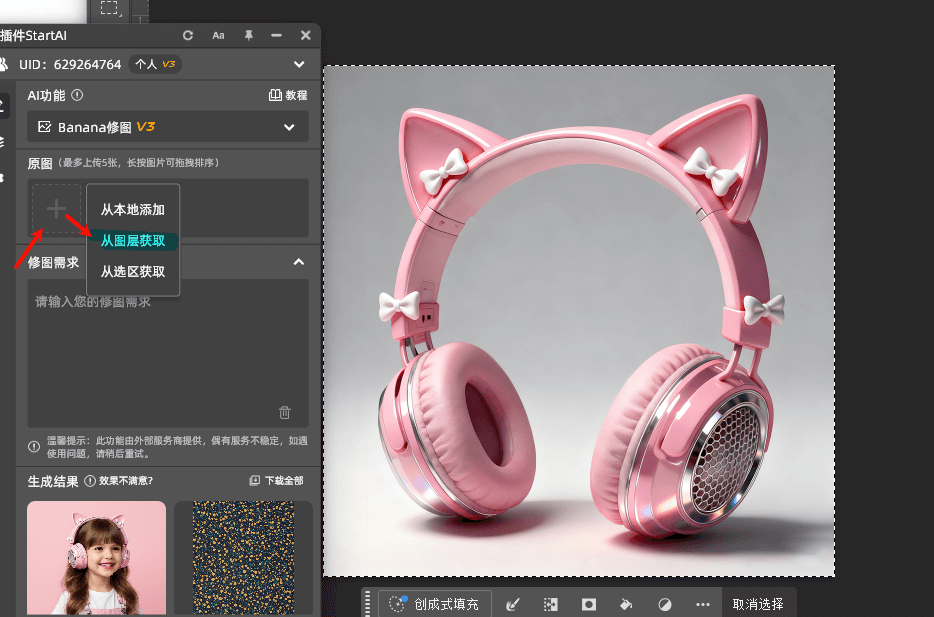
Task: Choose 从图层获取 from the popup menu
Action: (133, 241)
